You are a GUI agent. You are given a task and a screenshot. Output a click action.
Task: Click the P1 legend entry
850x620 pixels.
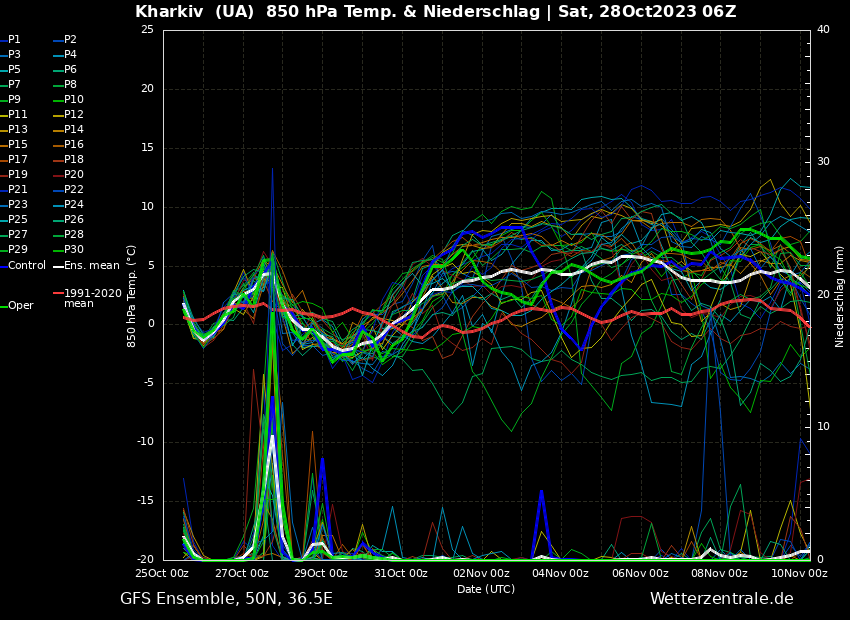(x=14, y=40)
